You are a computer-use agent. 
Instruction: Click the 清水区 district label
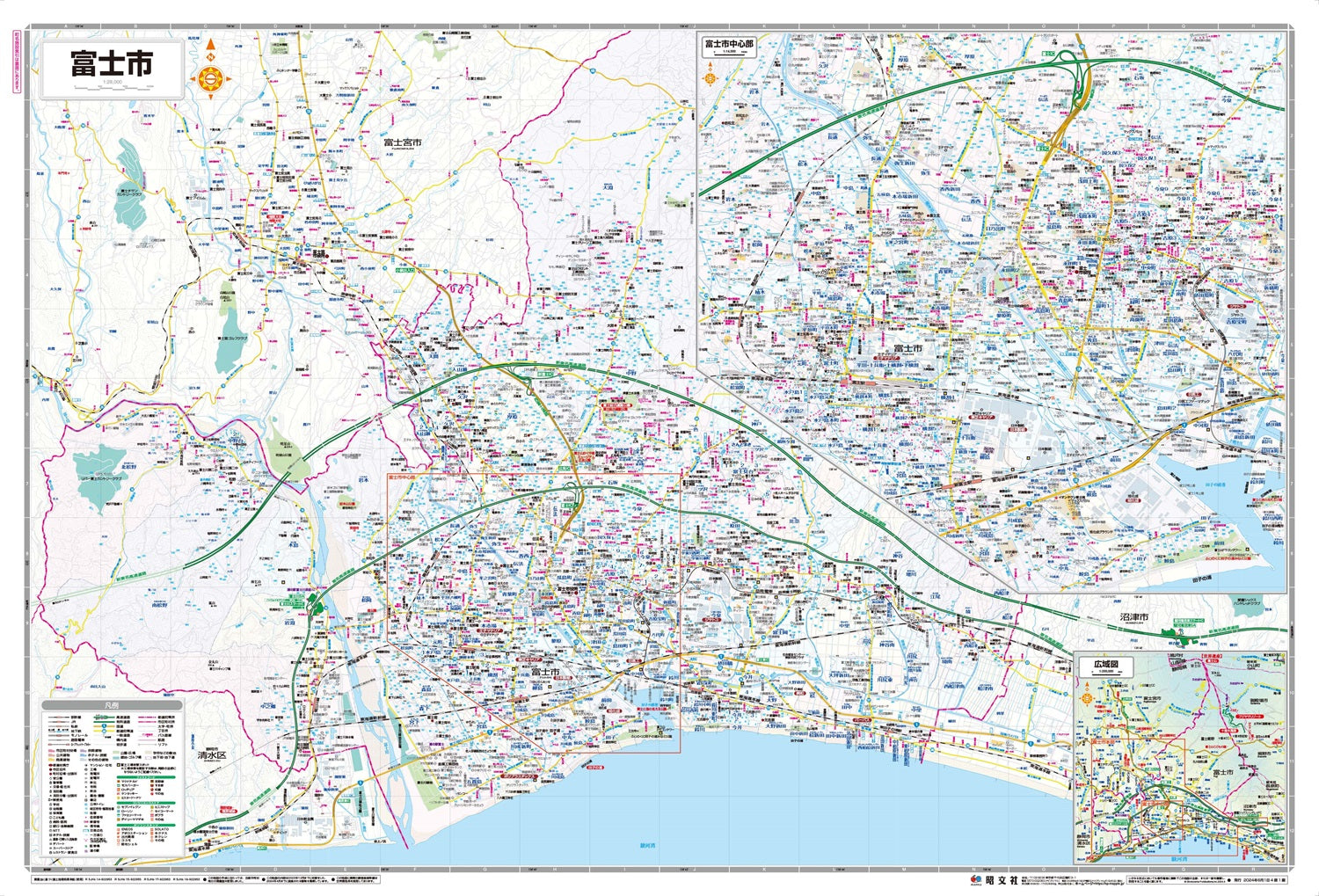point(213,755)
